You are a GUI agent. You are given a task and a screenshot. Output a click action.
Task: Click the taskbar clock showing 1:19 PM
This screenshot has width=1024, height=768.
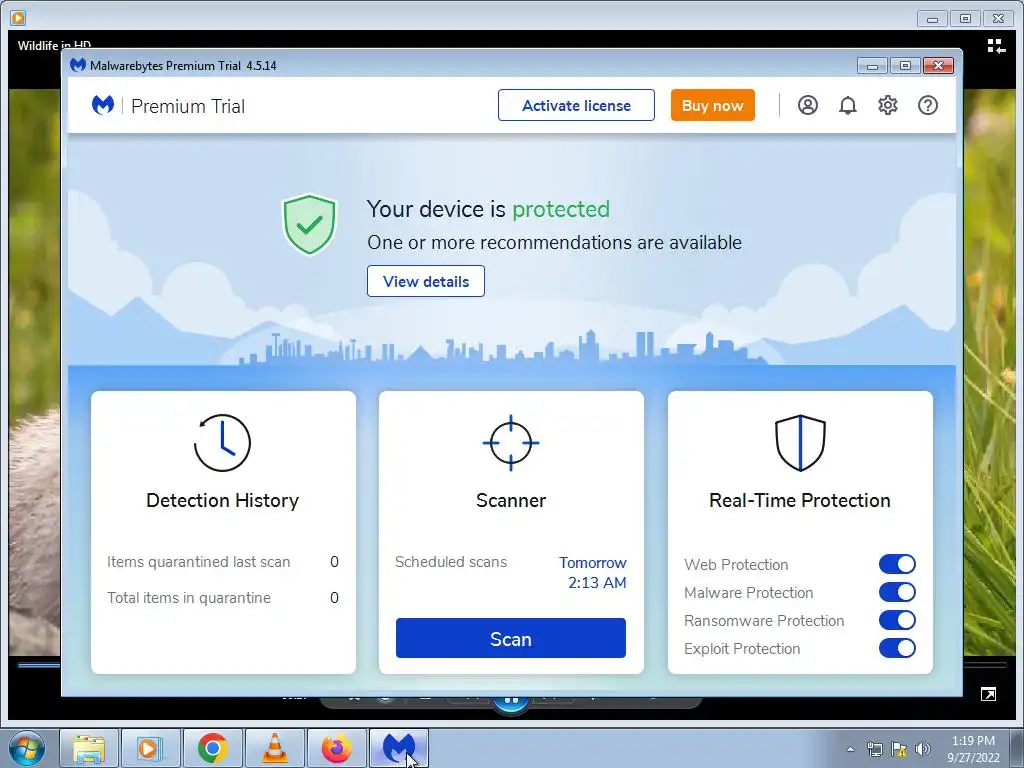pos(973,748)
